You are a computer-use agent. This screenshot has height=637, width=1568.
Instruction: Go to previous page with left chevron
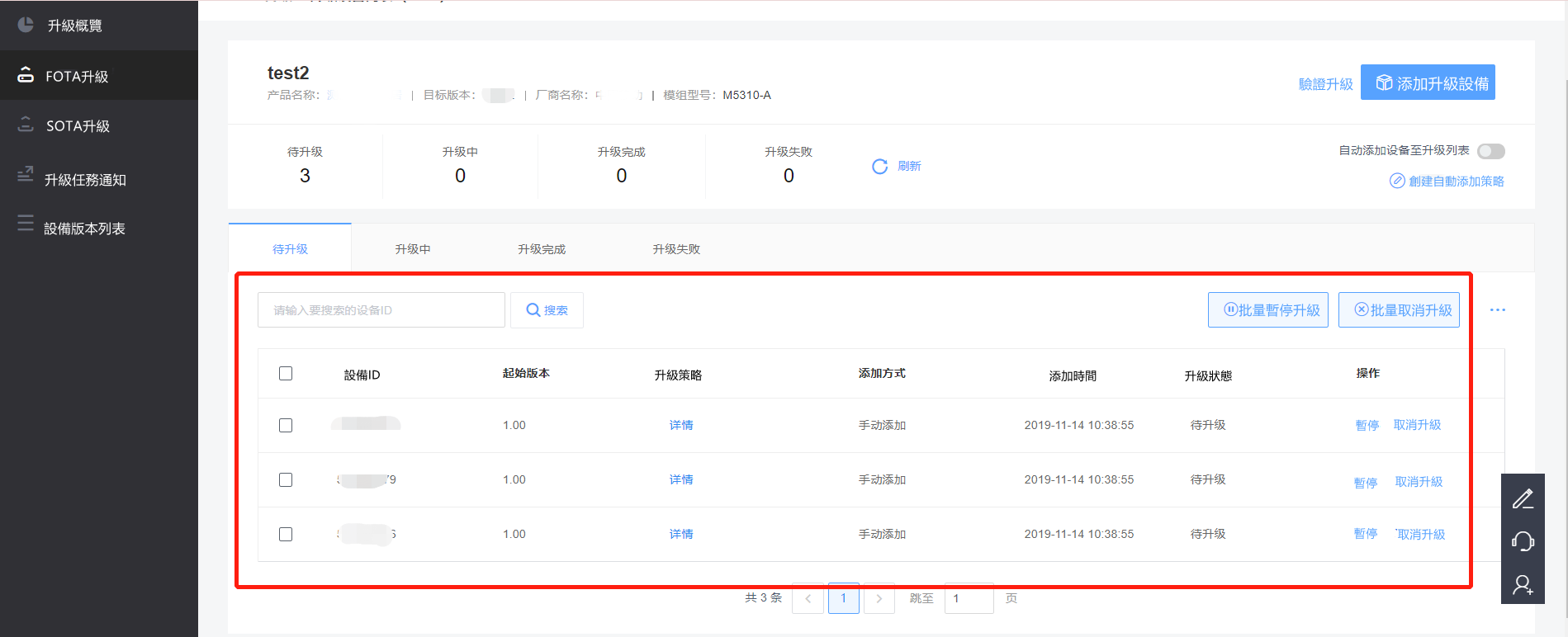pyautogui.click(x=808, y=598)
